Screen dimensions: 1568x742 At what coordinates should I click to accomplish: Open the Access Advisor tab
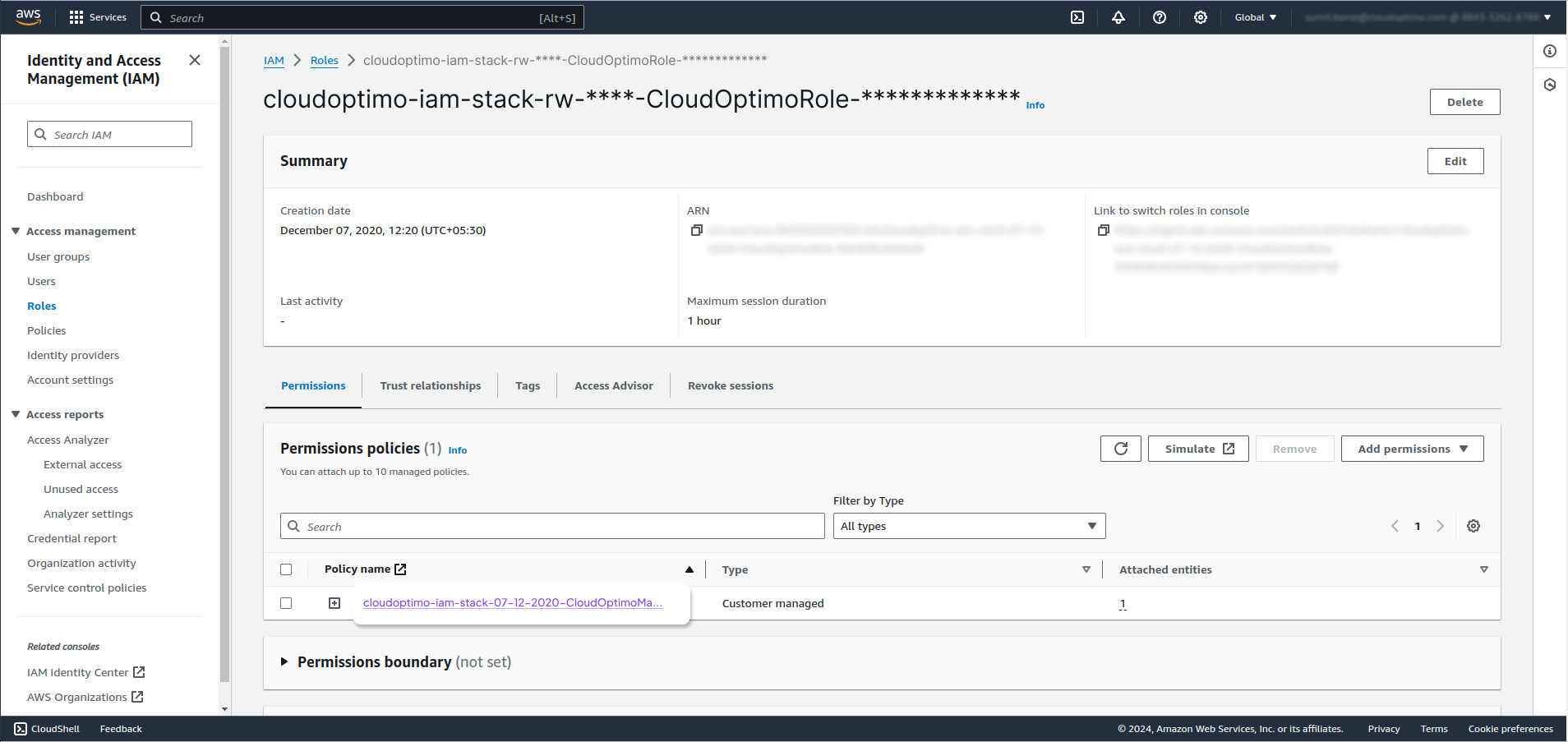(614, 385)
